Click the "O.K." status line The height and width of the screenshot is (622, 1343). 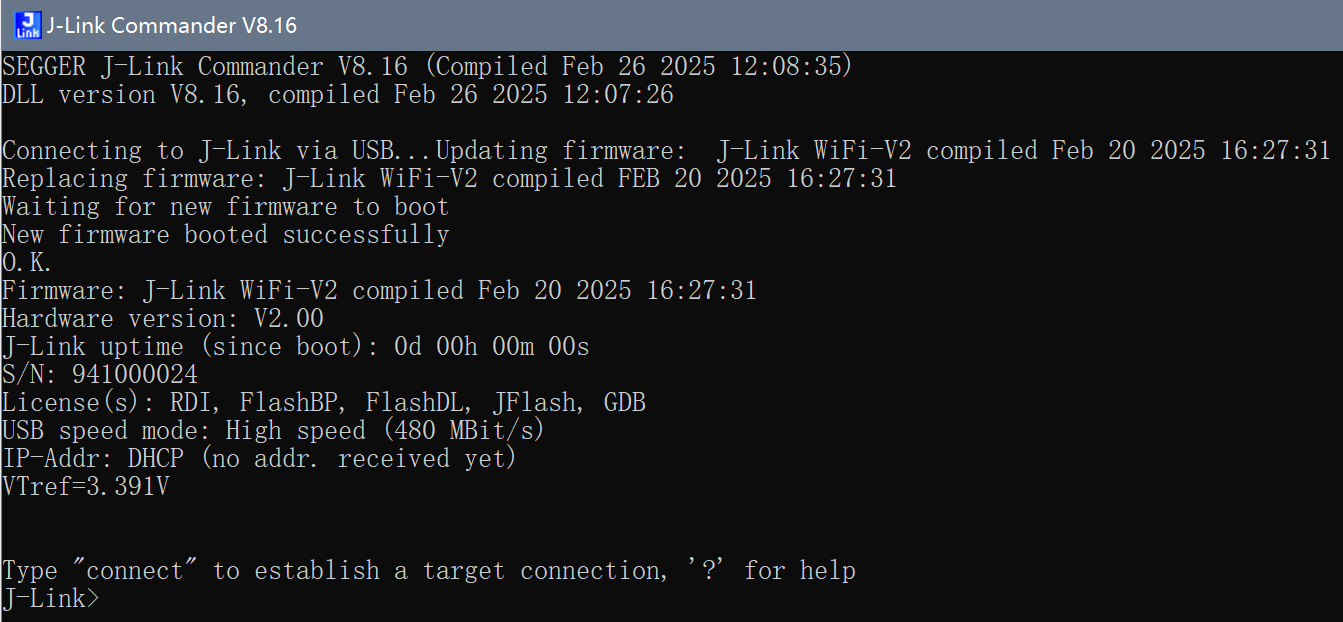pyautogui.click(x=27, y=263)
